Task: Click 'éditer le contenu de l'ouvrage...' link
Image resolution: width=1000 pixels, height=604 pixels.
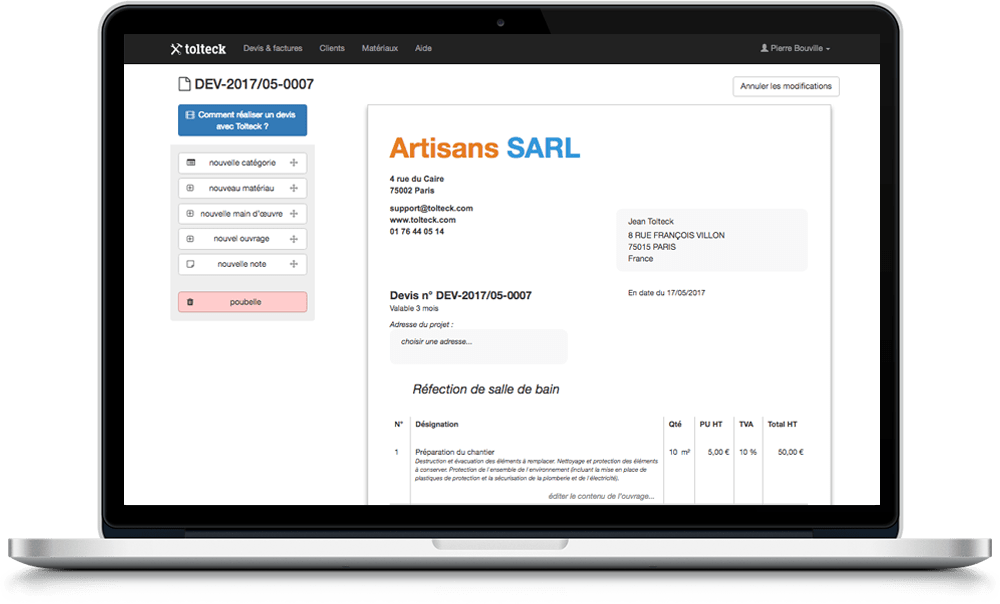Action: coord(601,496)
